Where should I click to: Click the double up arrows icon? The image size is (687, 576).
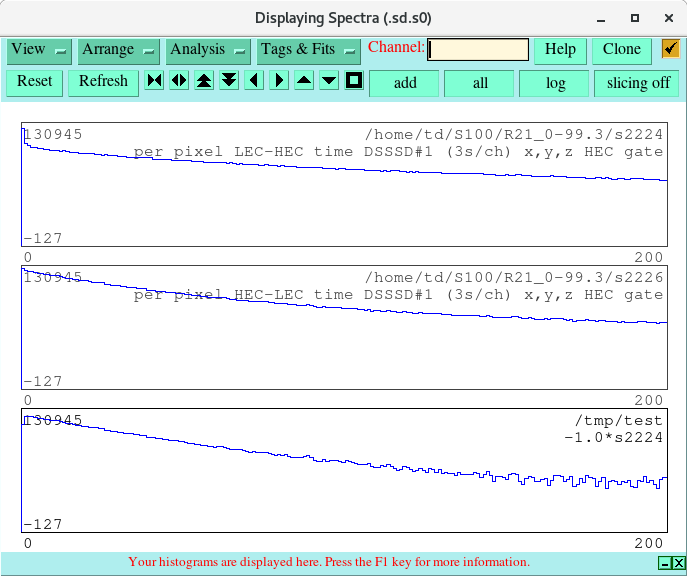pyautogui.click(x=204, y=81)
